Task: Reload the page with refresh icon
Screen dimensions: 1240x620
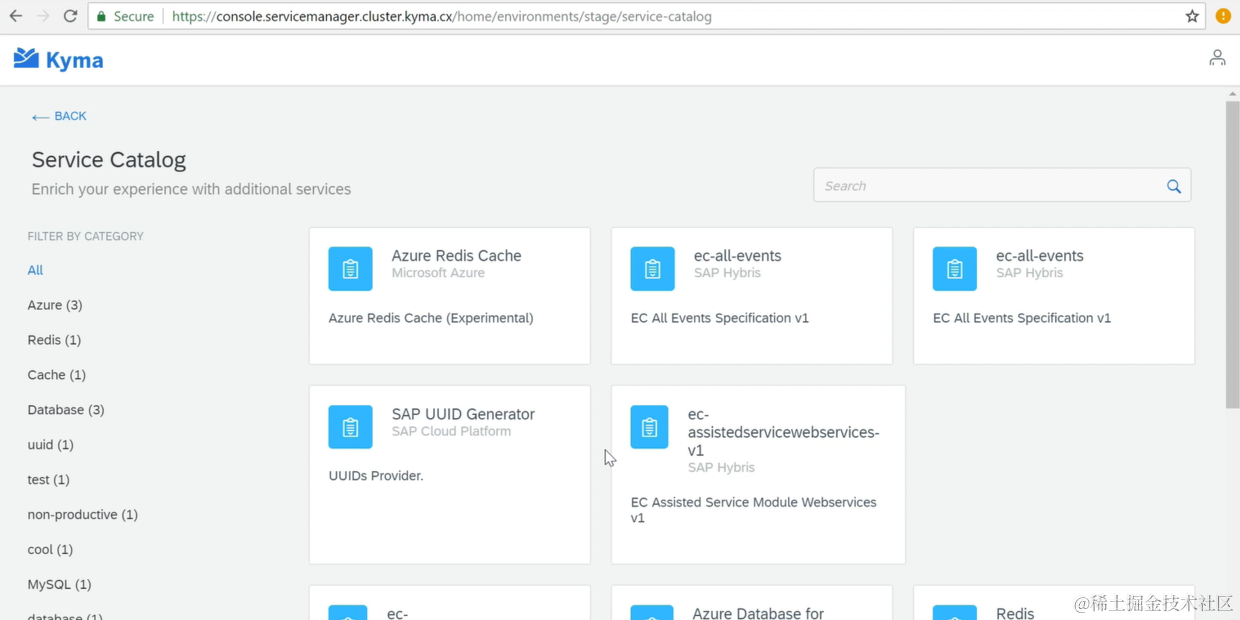Action: [x=70, y=16]
